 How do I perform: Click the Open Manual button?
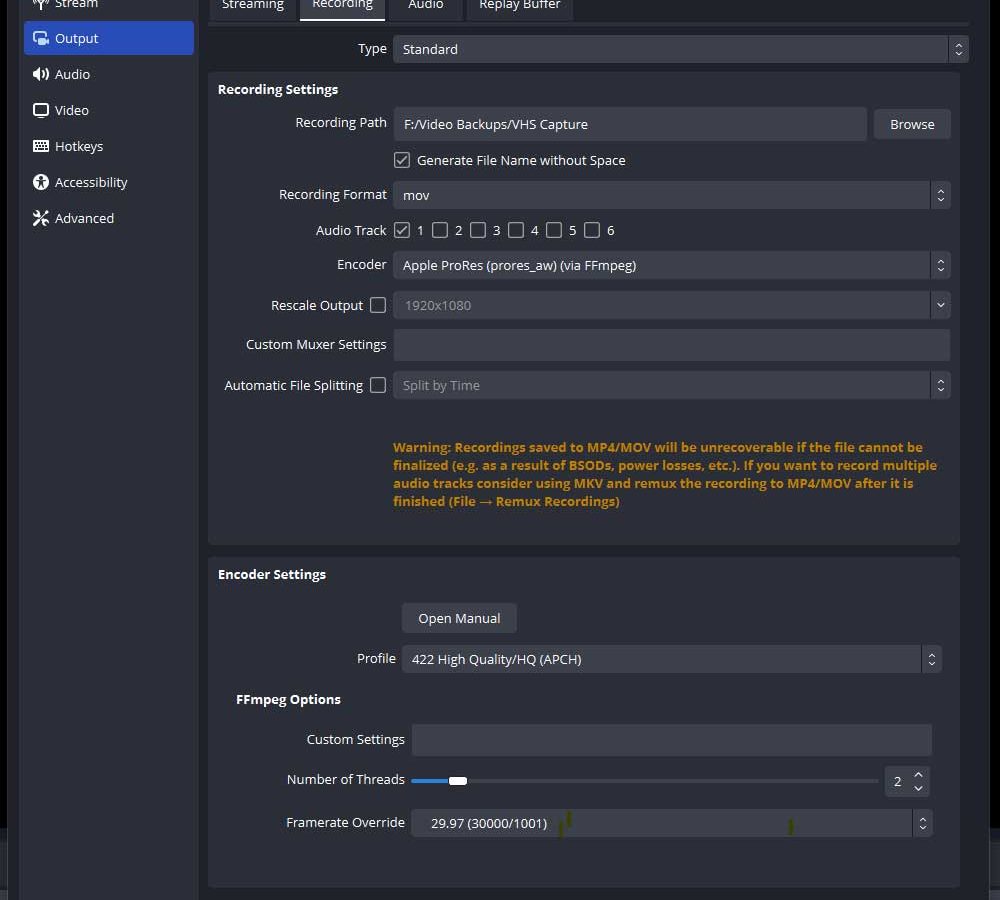459,618
